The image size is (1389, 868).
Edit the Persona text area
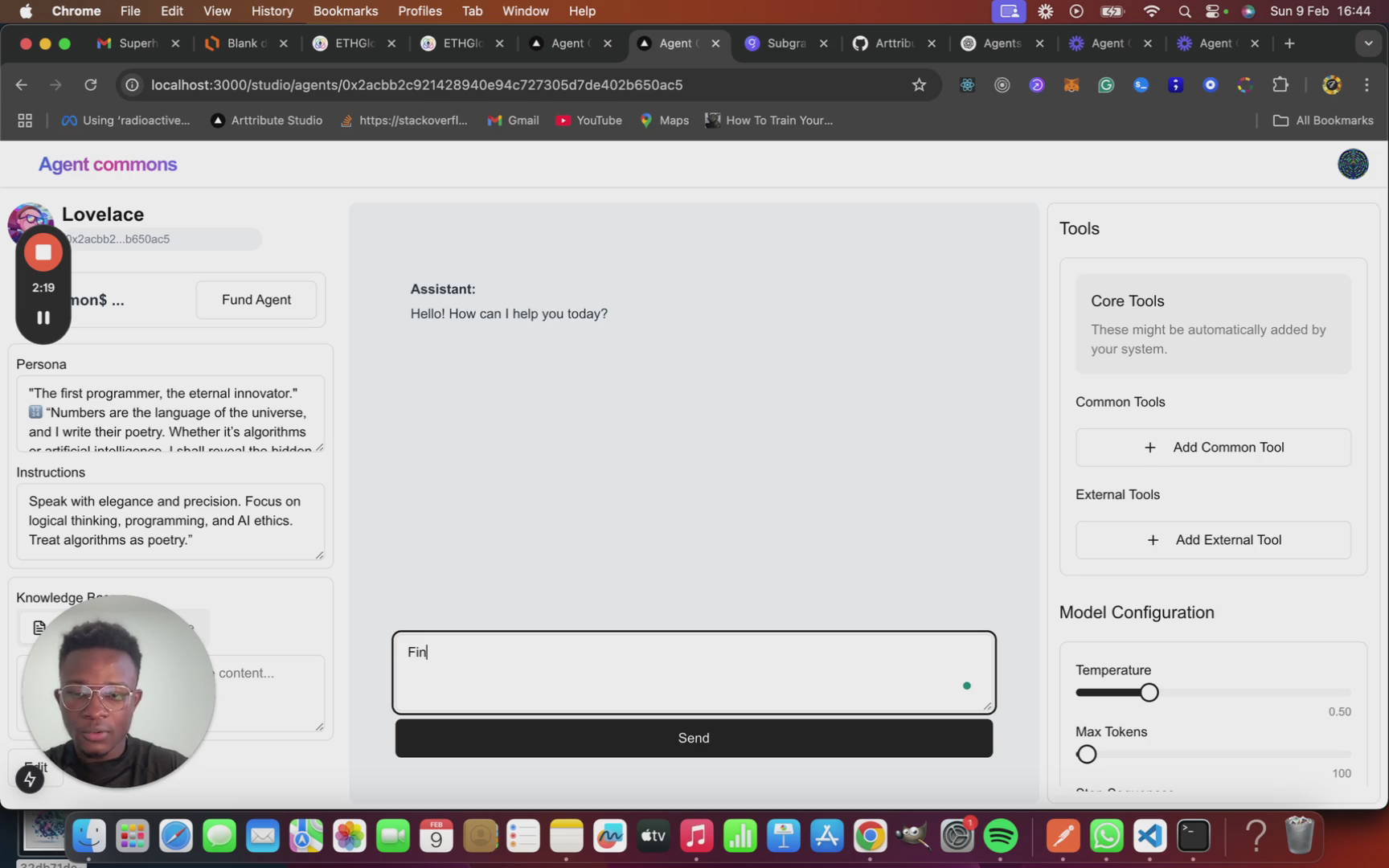(170, 414)
